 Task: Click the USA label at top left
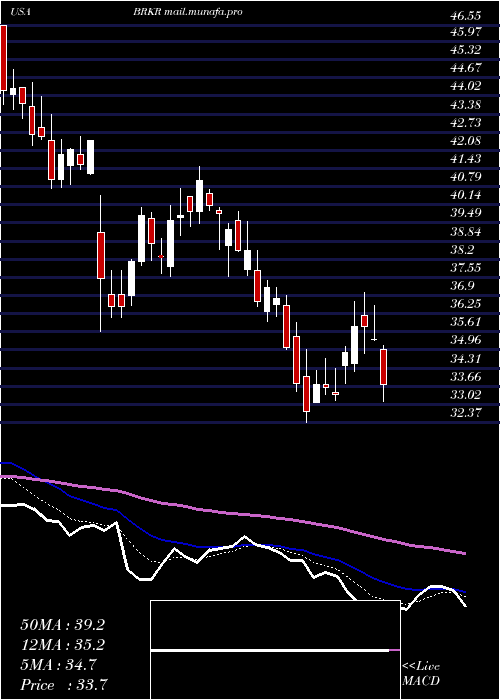coord(20,12)
